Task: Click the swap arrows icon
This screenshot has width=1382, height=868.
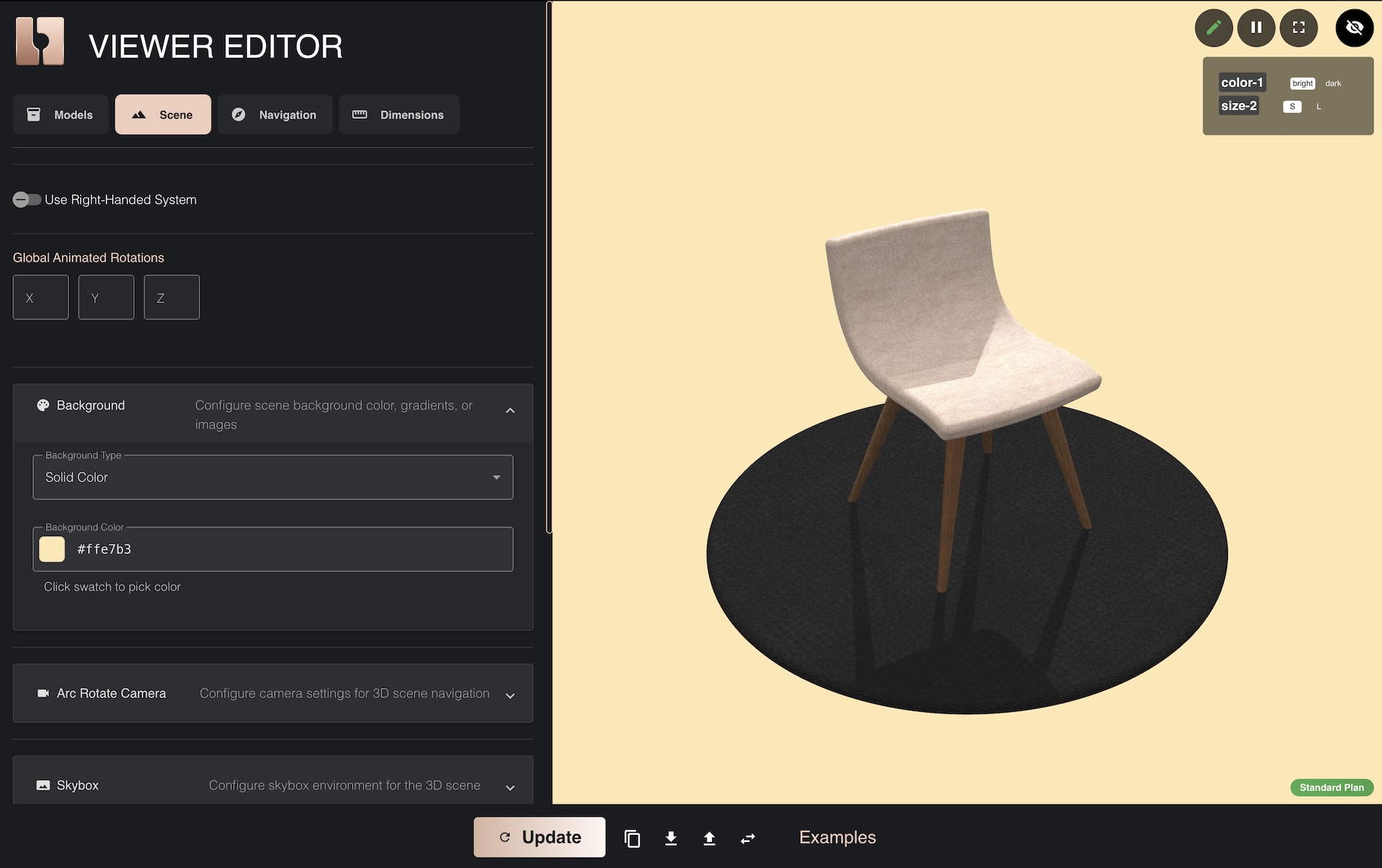Action: pos(748,838)
